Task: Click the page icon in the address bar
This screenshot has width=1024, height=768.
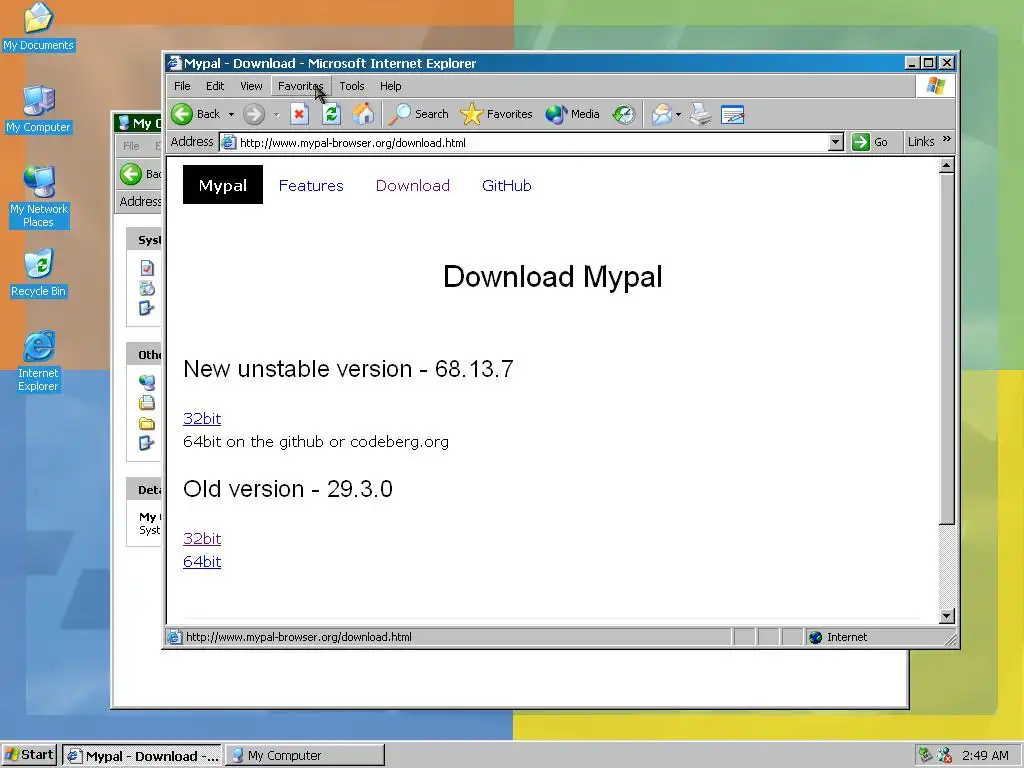Action: point(229,142)
